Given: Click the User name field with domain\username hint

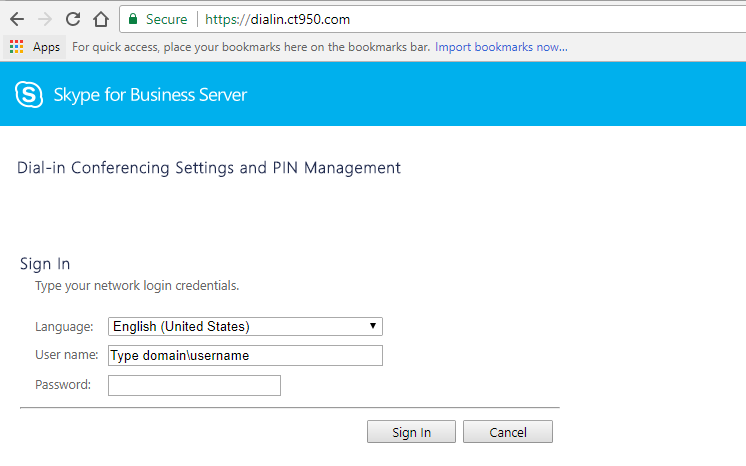Looking at the screenshot, I should [245, 356].
